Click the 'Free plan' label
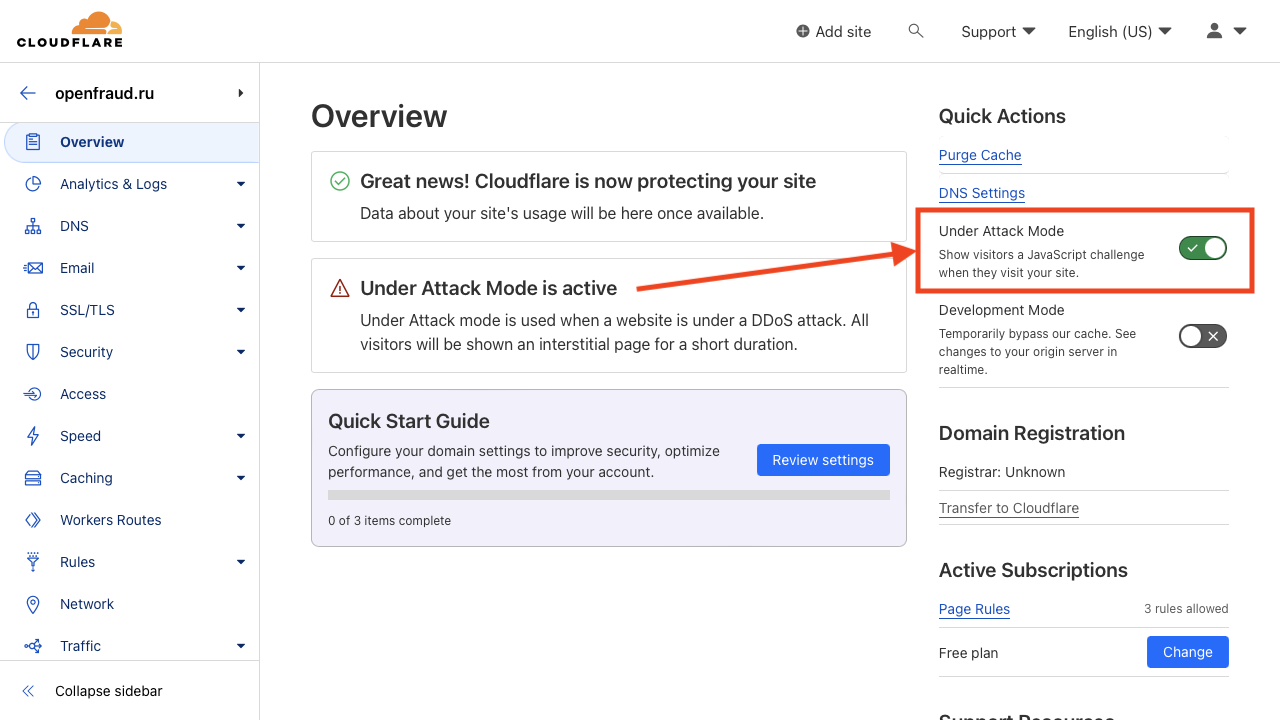Screen dimensions: 1280x720 coord(968,653)
